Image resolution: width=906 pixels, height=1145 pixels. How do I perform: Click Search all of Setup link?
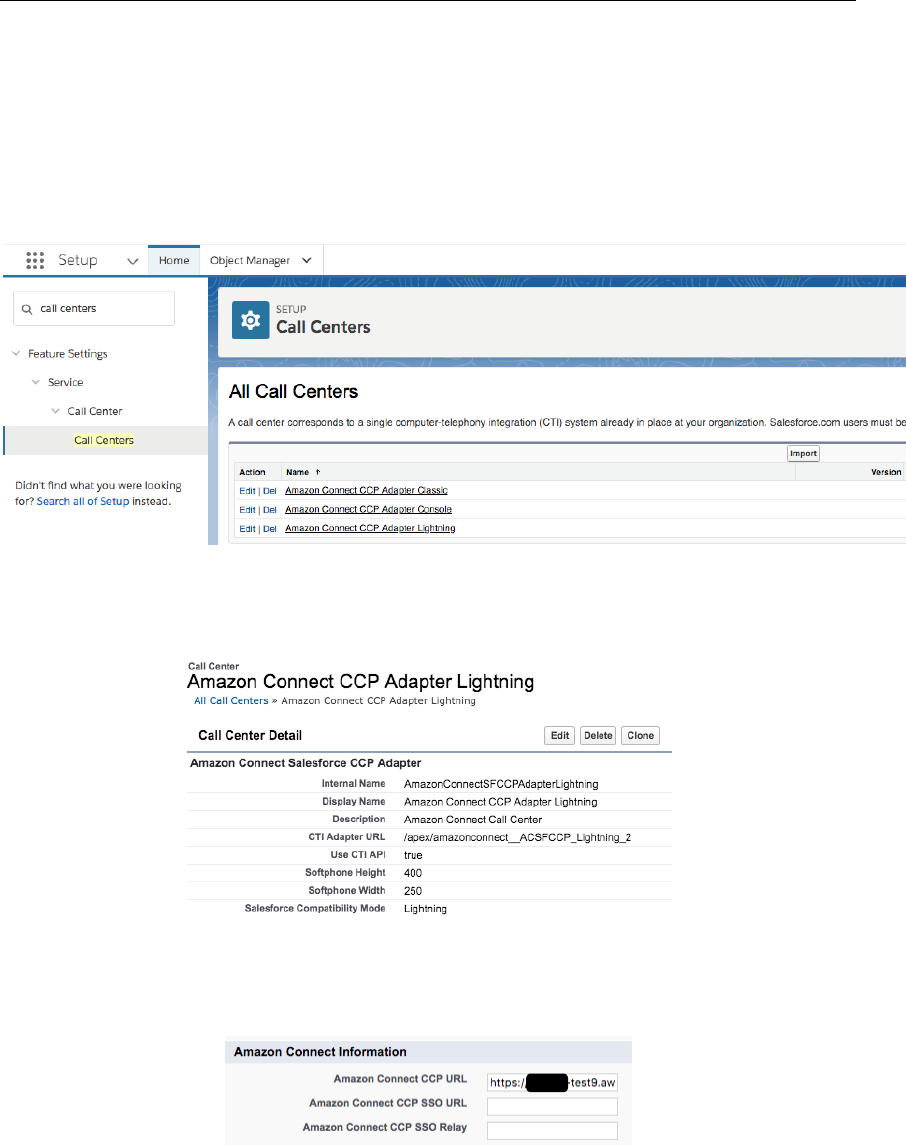83,502
